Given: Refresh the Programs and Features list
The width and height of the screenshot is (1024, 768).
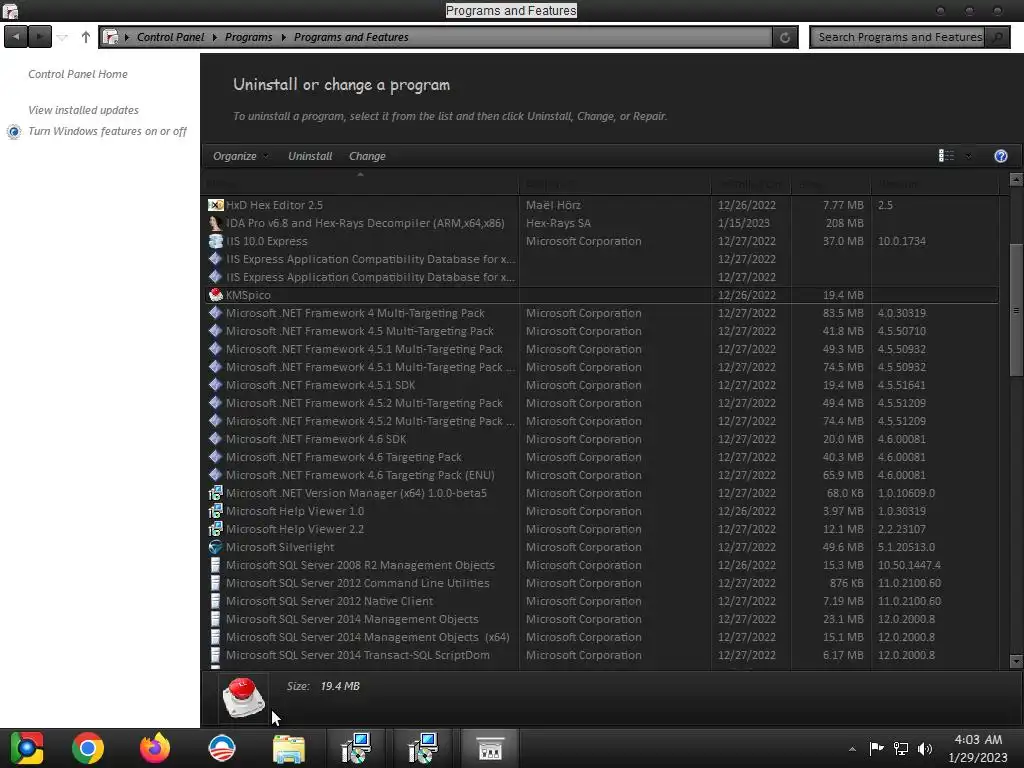Looking at the screenshot, I should pyautogui.click(x=785, y=37).
